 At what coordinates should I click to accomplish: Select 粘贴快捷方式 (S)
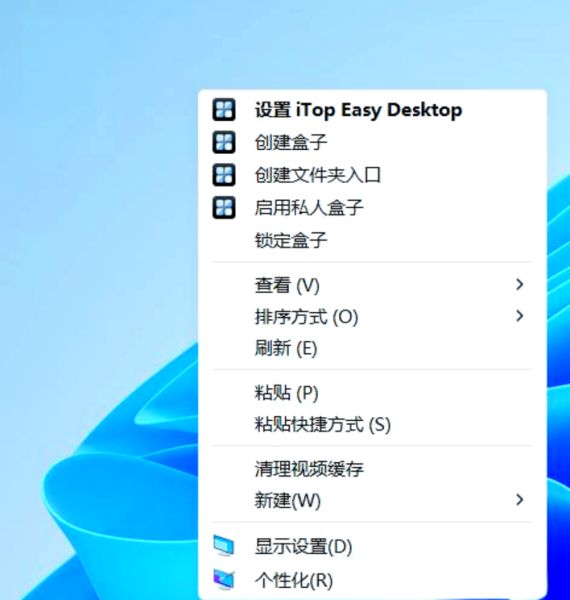pos(372,424)
